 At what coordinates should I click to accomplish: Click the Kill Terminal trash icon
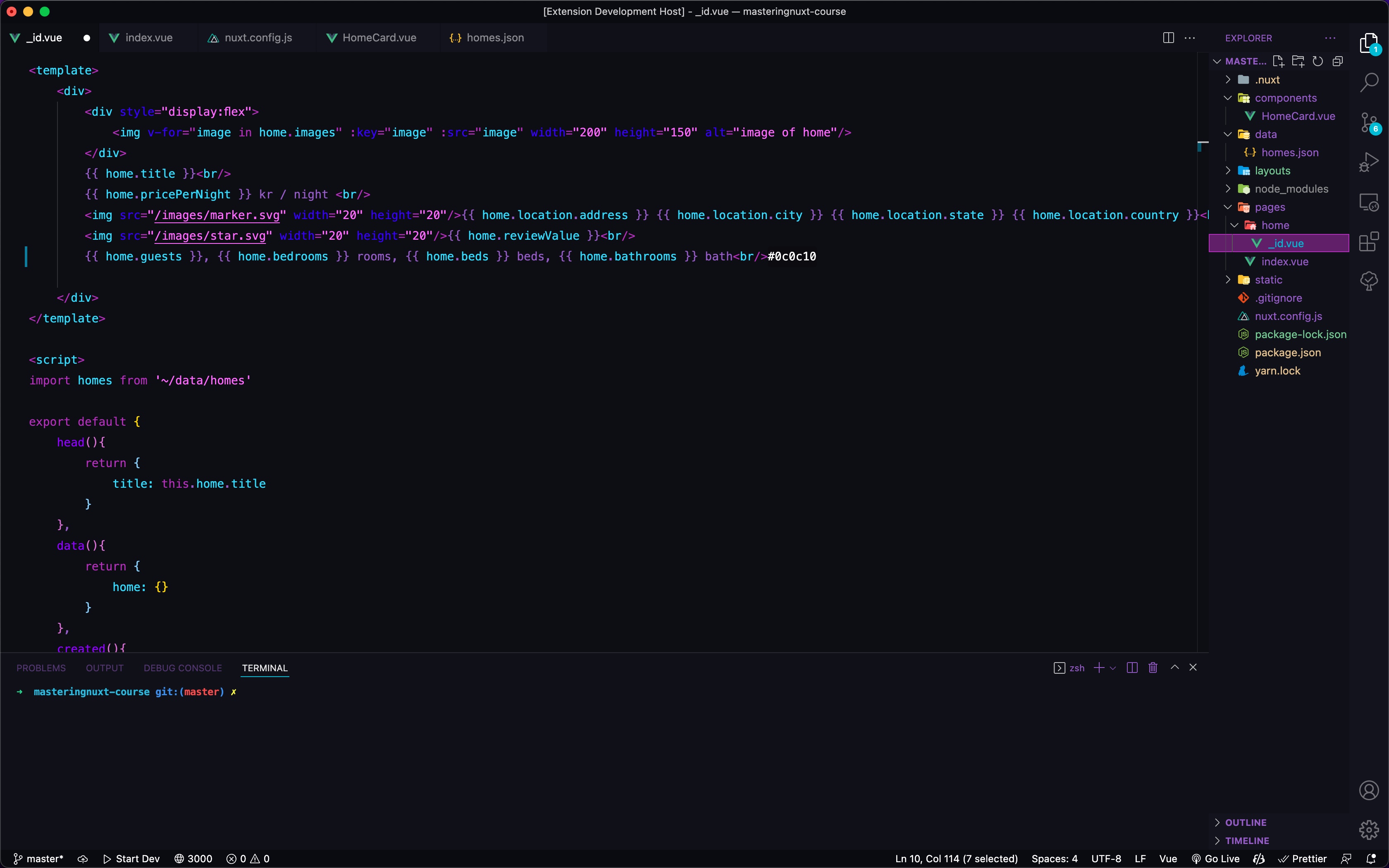(1153, 668)
